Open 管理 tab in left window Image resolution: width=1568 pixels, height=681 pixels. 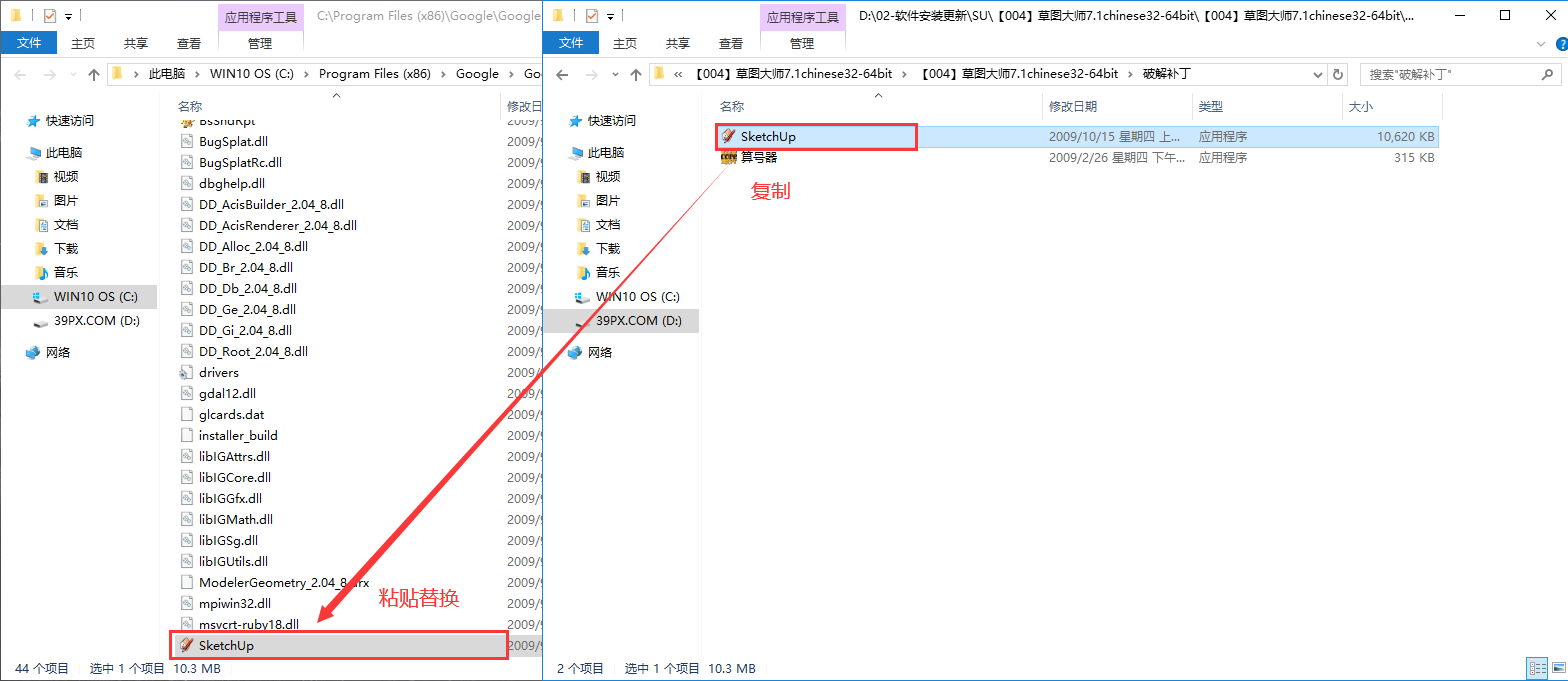pyautogui.click(x=260, y=43)
